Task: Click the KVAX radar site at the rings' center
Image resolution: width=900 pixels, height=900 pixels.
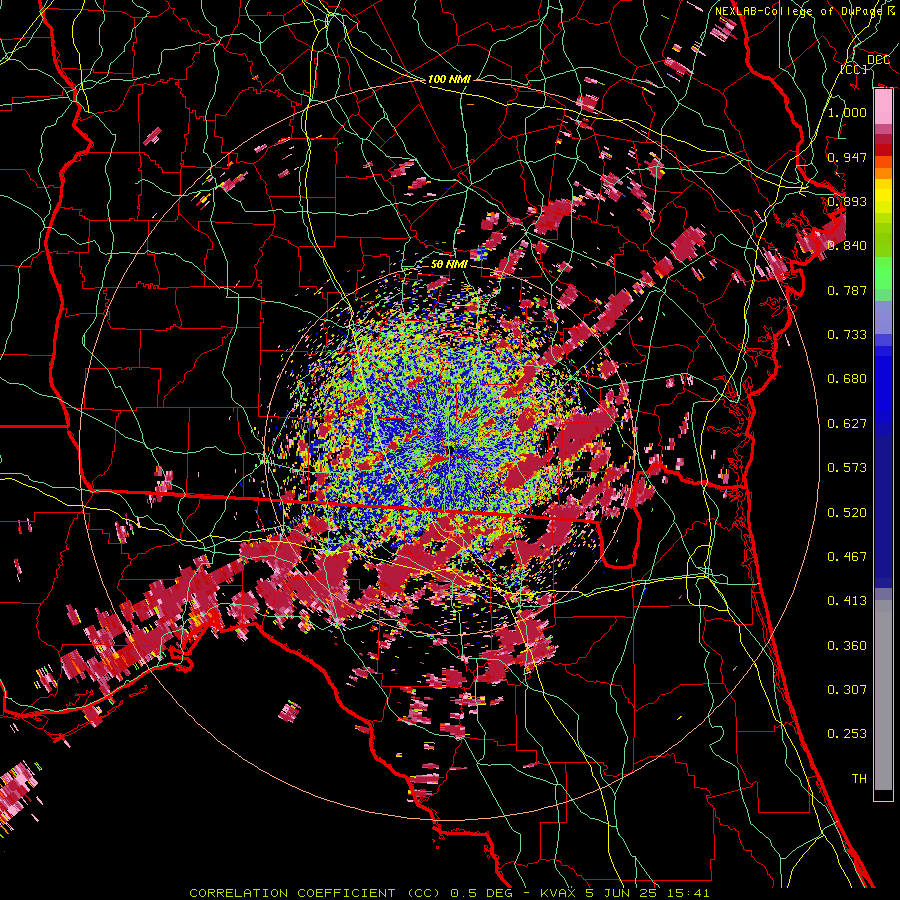Action: (x=450, y=451)
